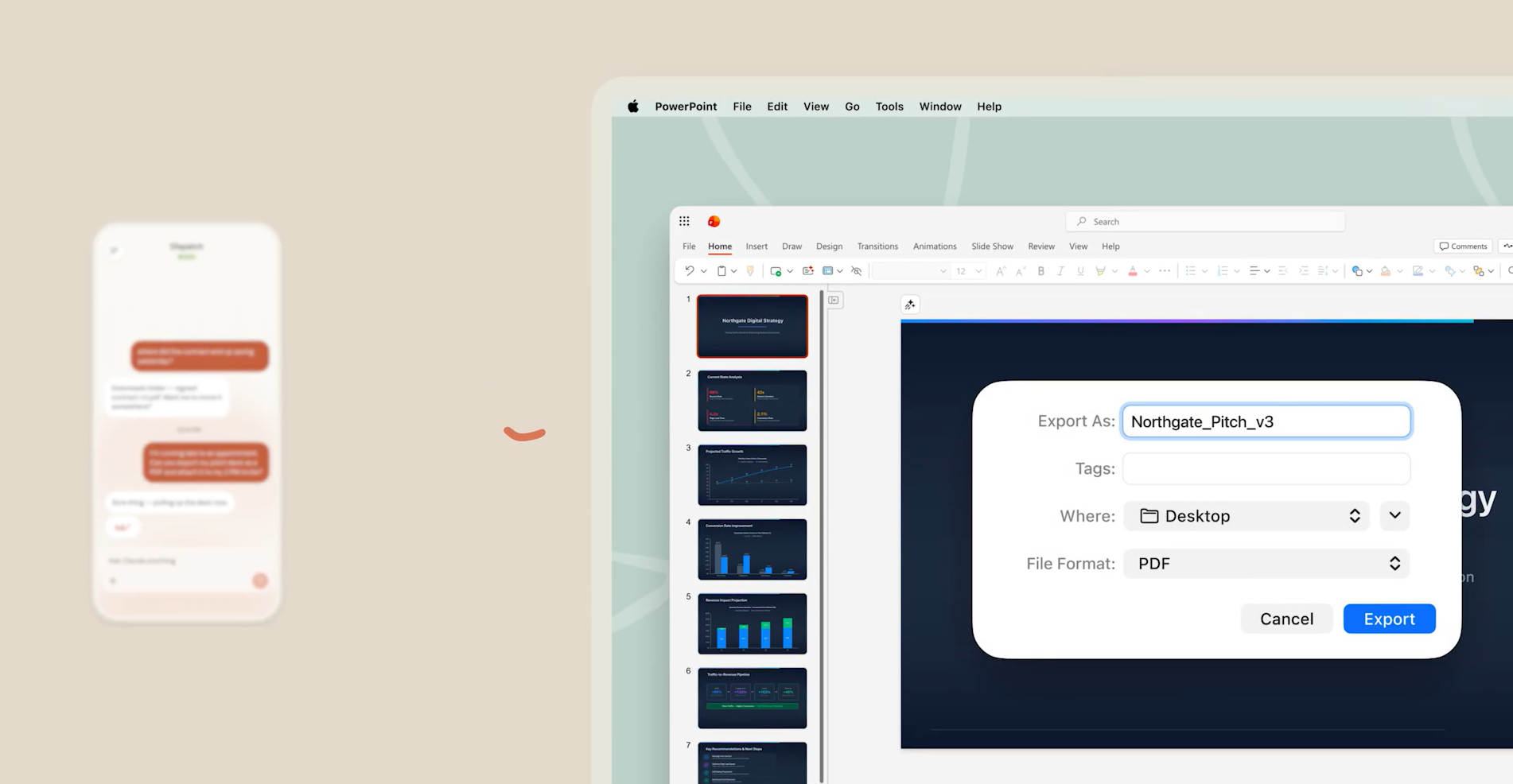Image resolution: width=1513 pixels, height=784 pixels.
Task: Click the Undo icon
Action: pos(690,270)
